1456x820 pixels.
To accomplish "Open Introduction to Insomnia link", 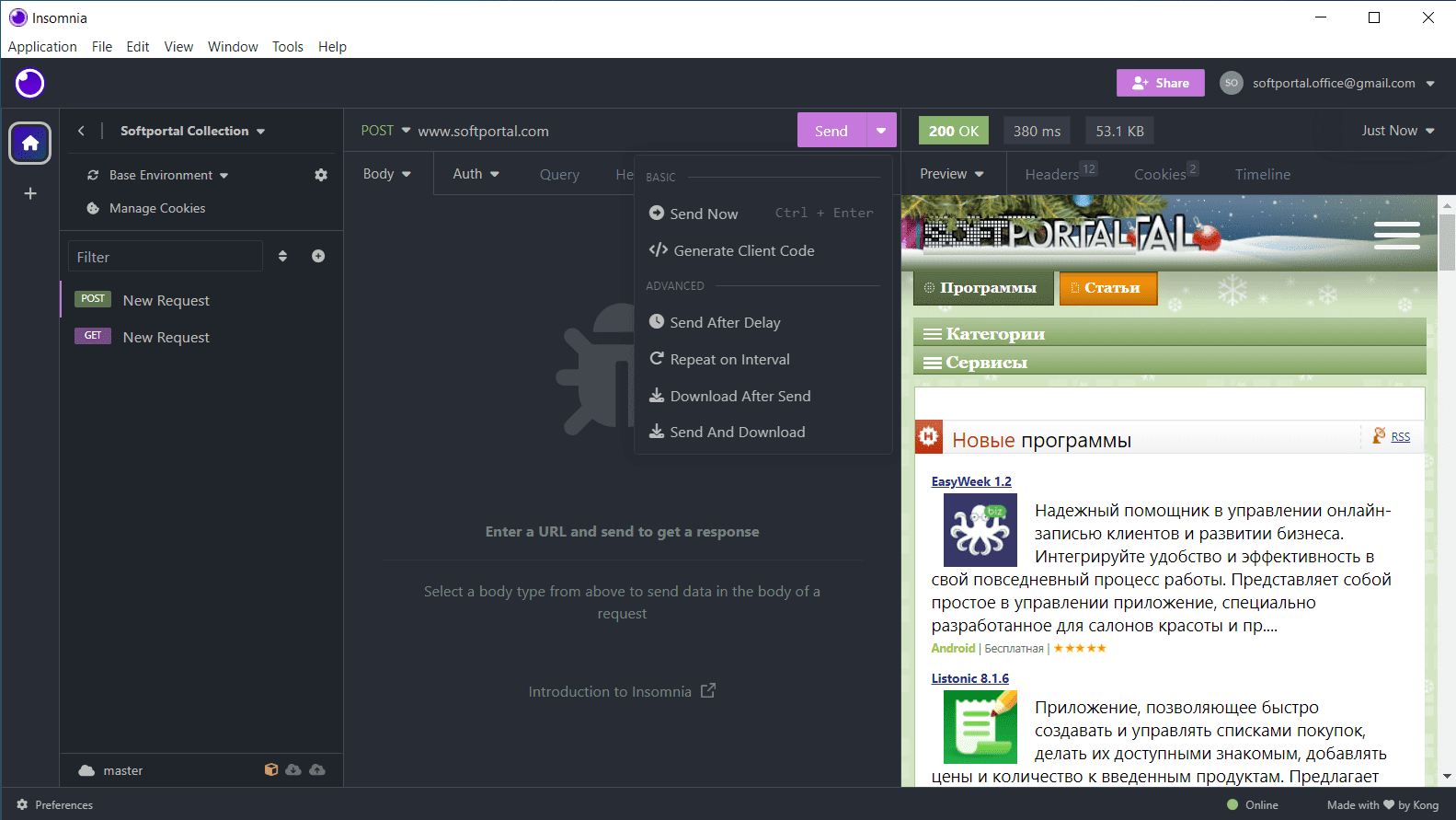I will 622,691.
